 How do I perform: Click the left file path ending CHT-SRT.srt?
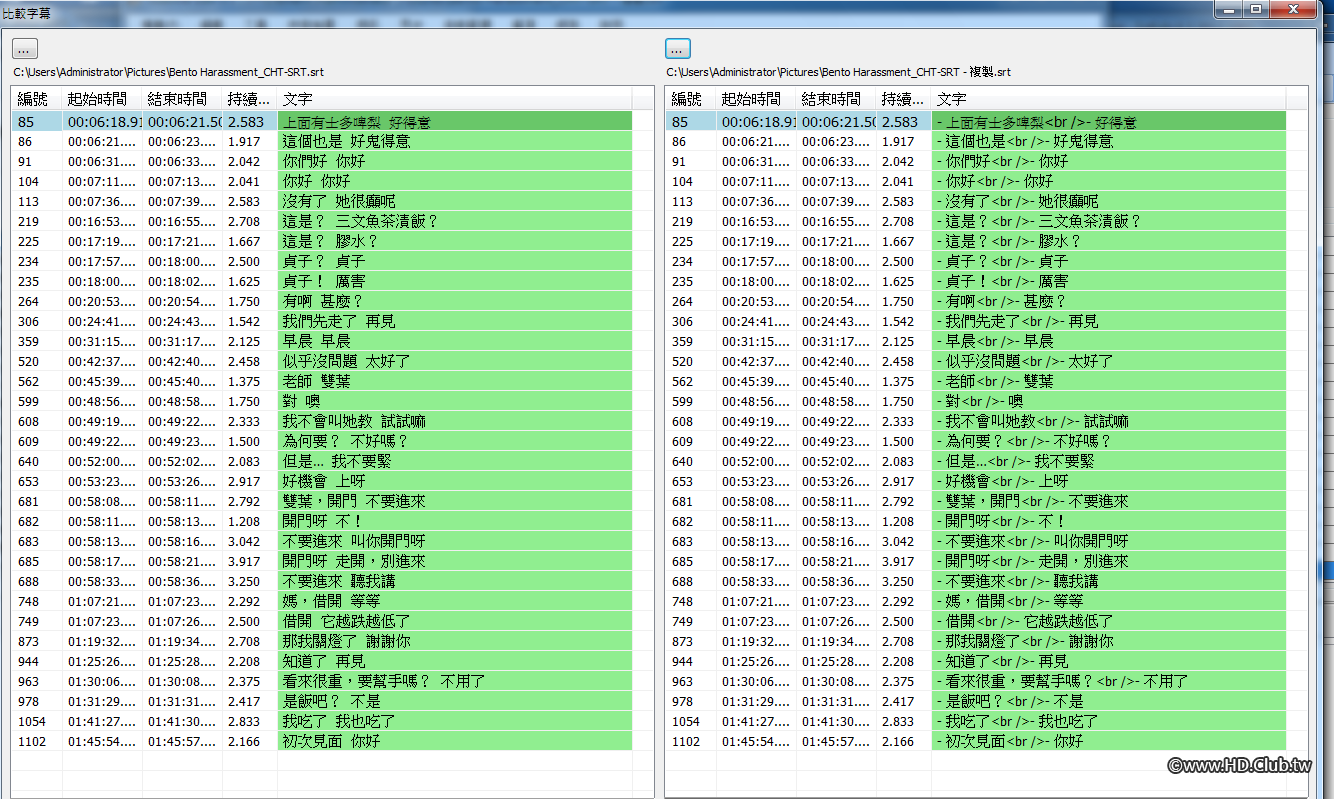168,72
